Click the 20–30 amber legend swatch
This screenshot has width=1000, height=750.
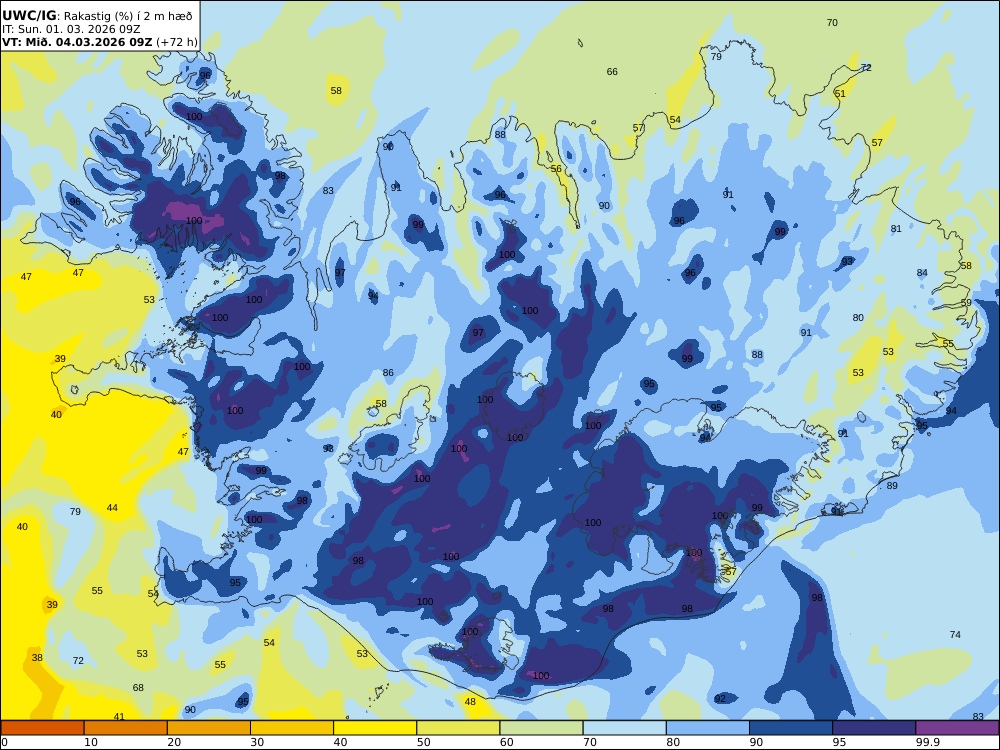(209, 728)
